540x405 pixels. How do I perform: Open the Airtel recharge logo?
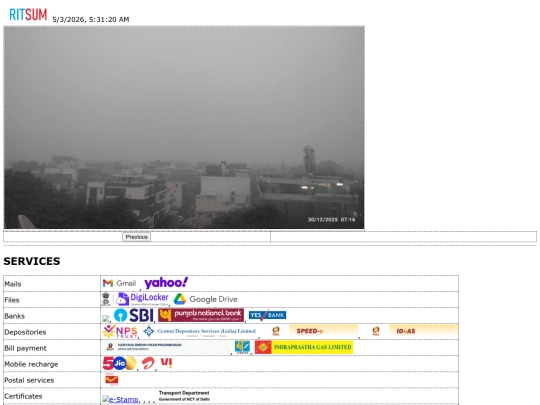148,363
